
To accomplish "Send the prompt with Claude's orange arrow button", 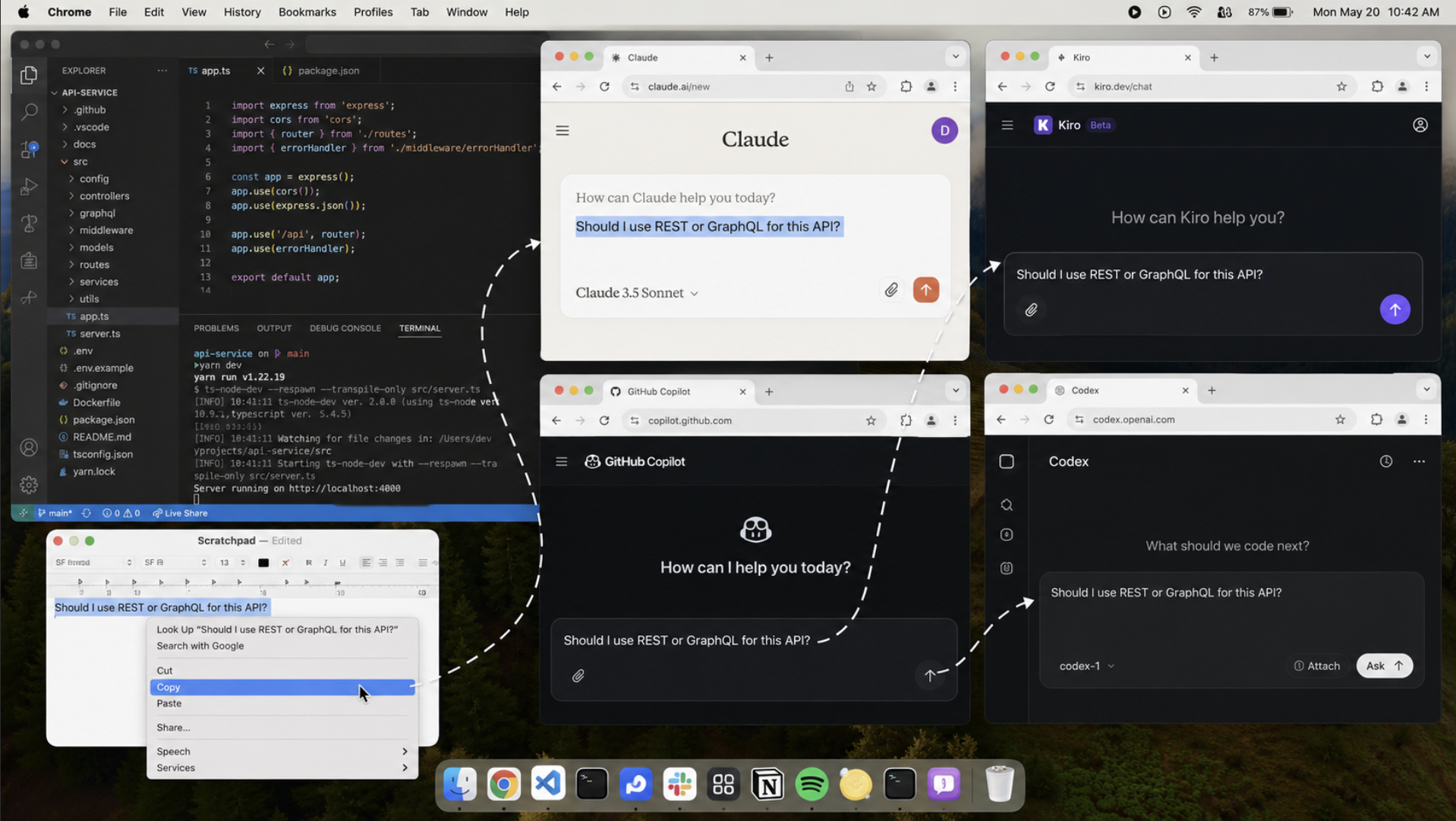I will click(x=925, y=290).
